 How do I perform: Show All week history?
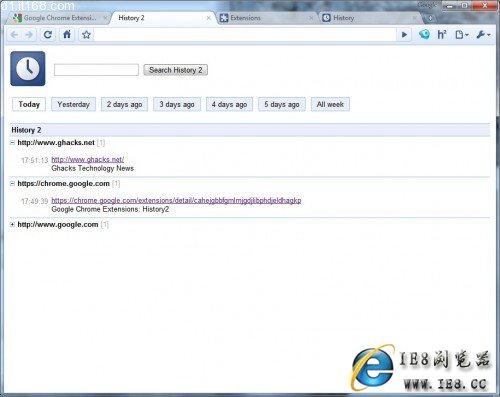[330, 104]
